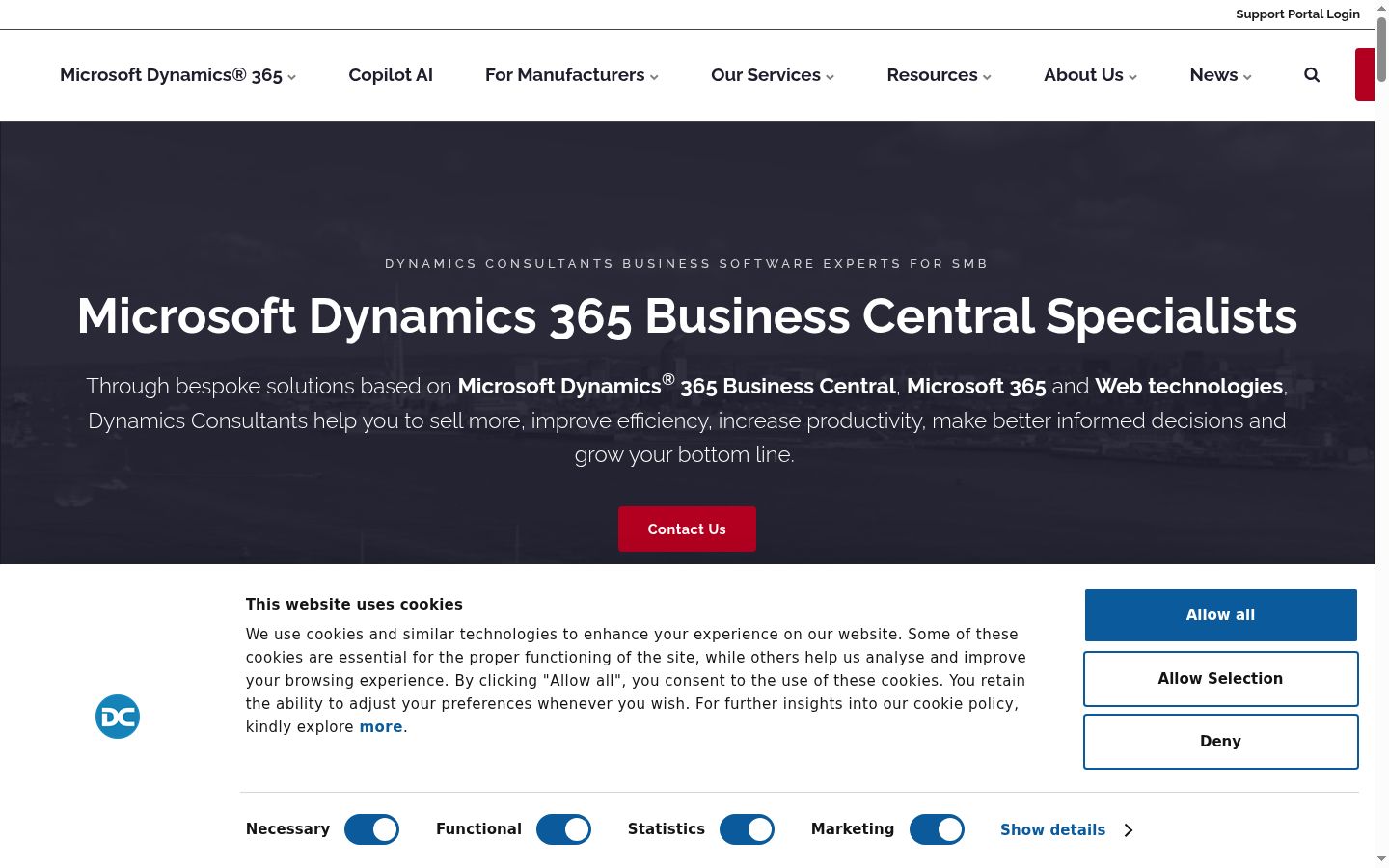Deny cookies with the Deny button

coord(1220,742)
